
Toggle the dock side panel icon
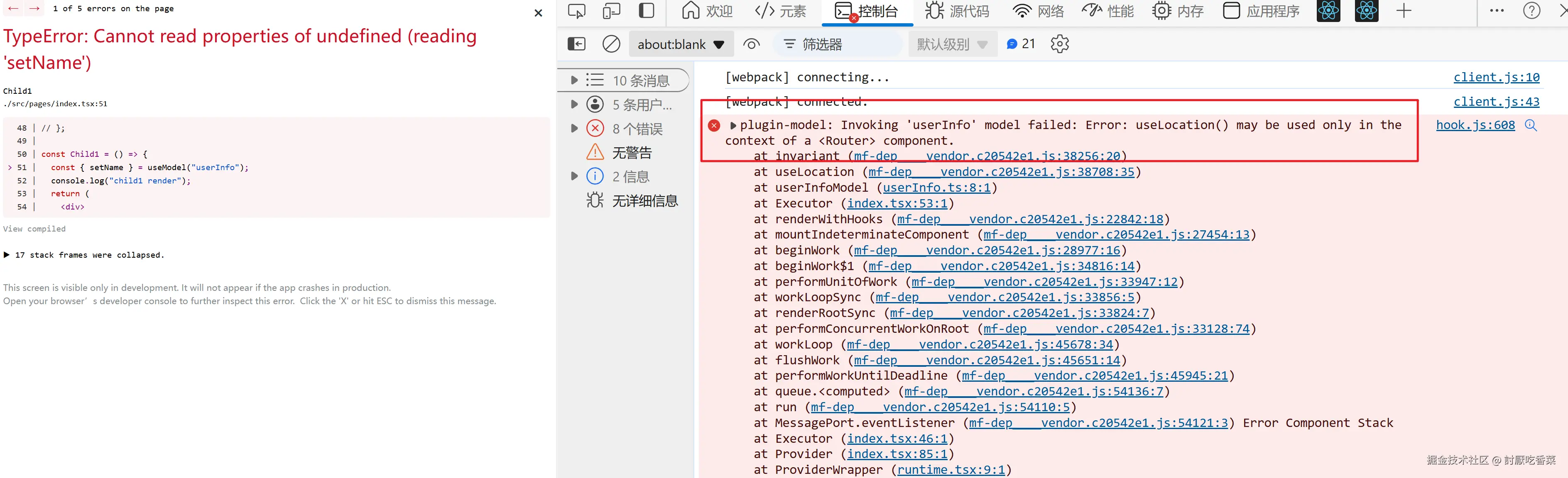click(647, 11)
